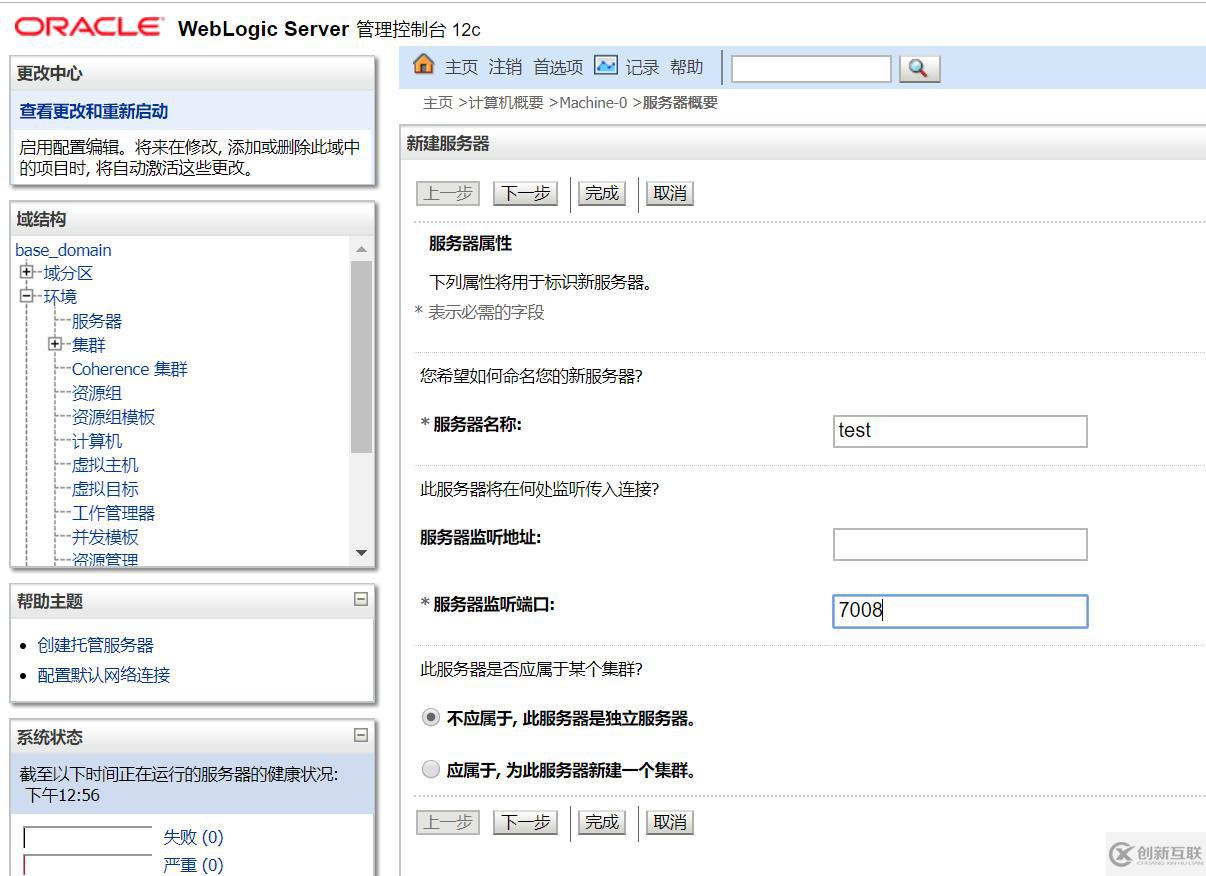Click the top 完成 button

(x=602, y=193)
